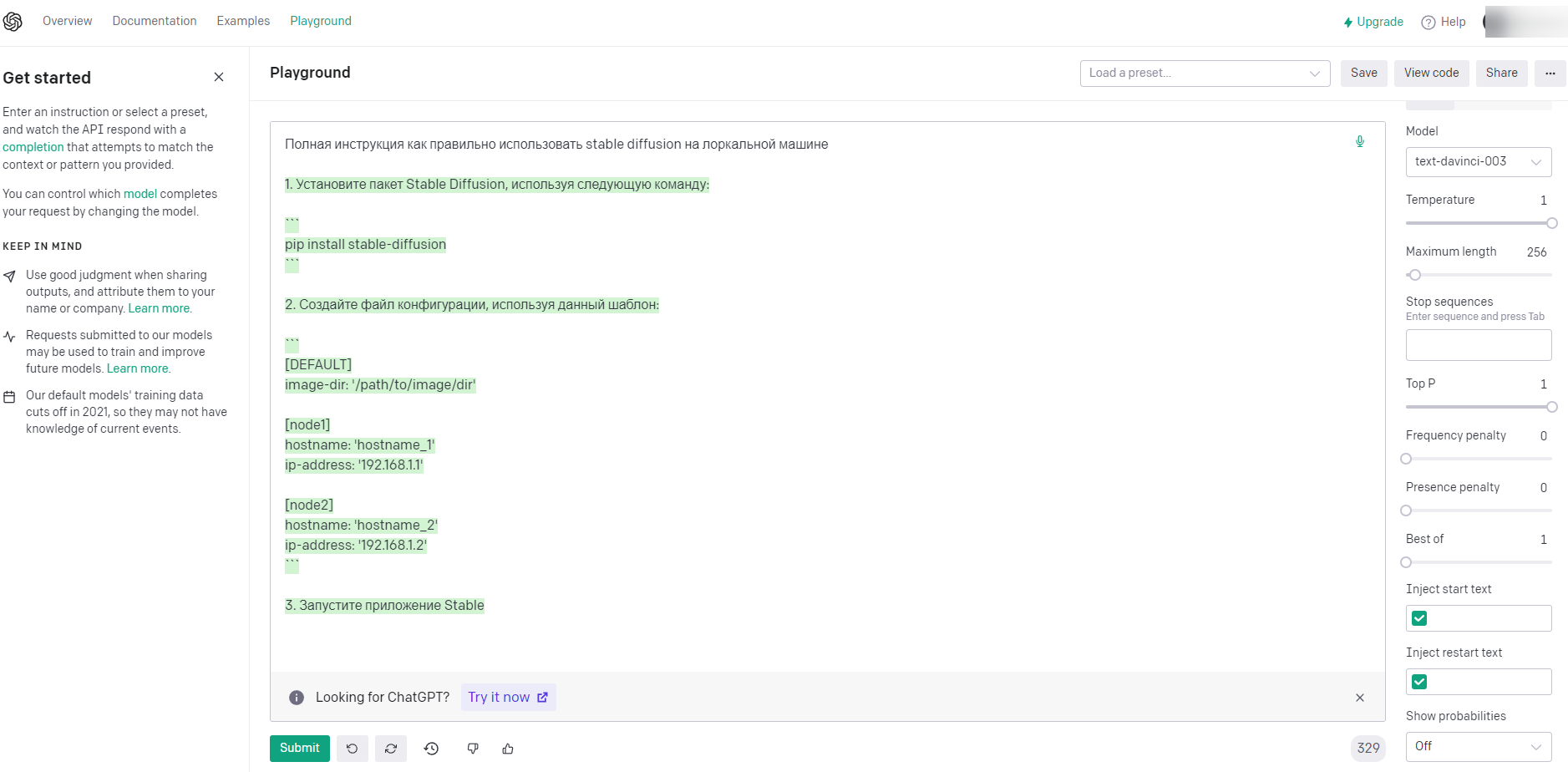This screenshot has width=1568, height=772.
Task: Close the Get started panel
Action: [219, 77]
